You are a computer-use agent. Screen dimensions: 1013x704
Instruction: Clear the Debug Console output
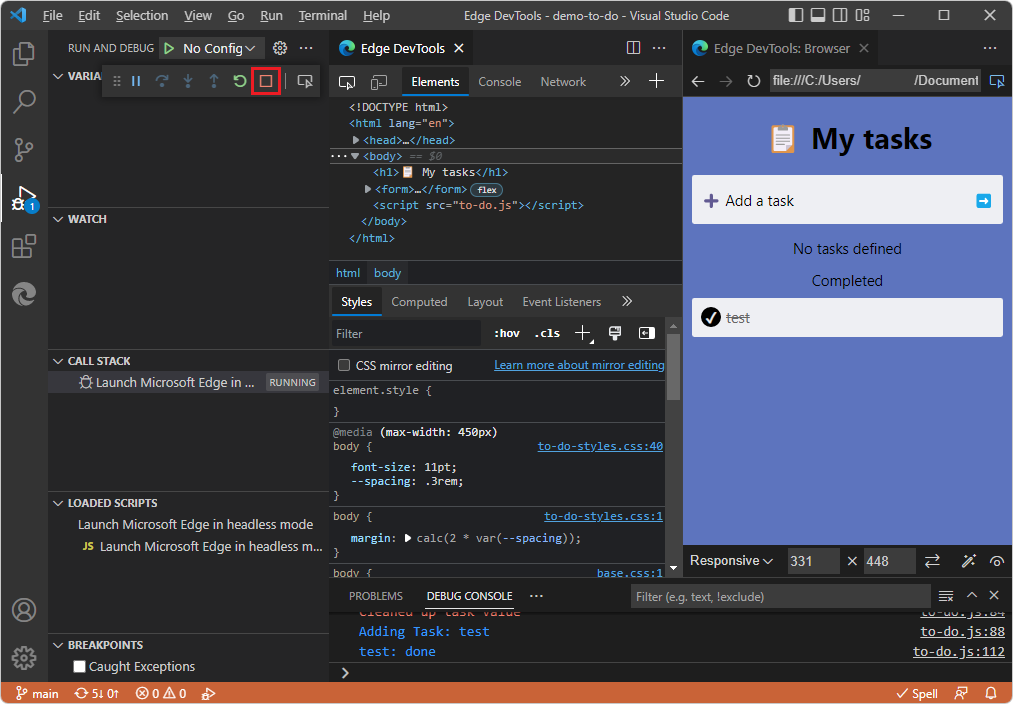tap(944, 595)
